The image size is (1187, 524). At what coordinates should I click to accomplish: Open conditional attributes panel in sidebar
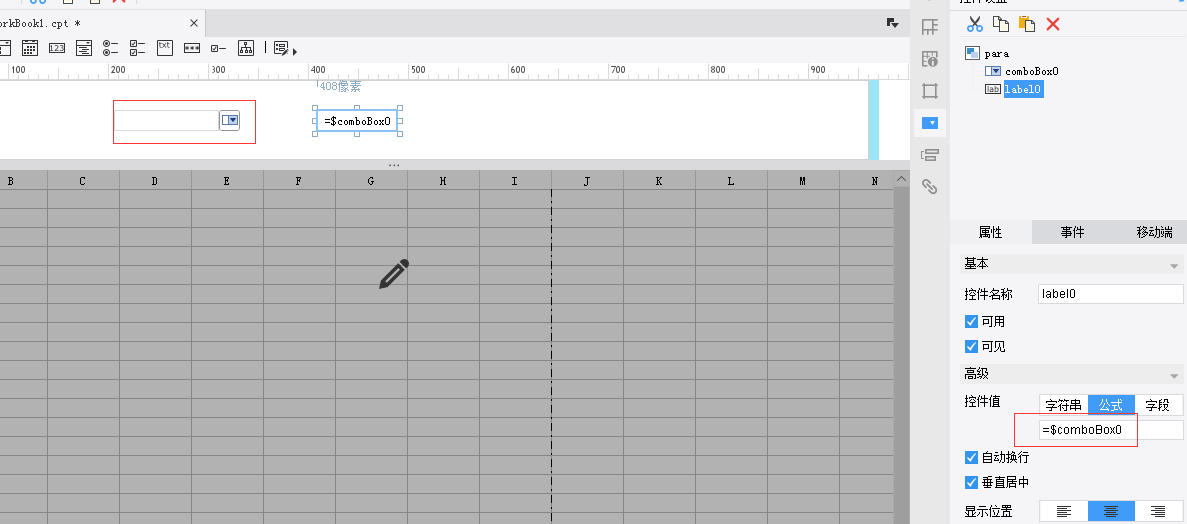(930, 155)
